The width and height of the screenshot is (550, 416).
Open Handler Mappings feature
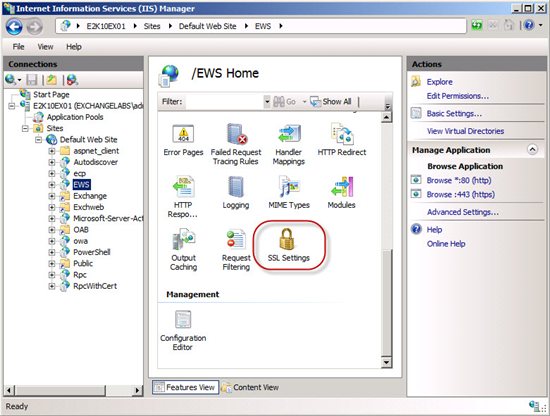point(288,145)
